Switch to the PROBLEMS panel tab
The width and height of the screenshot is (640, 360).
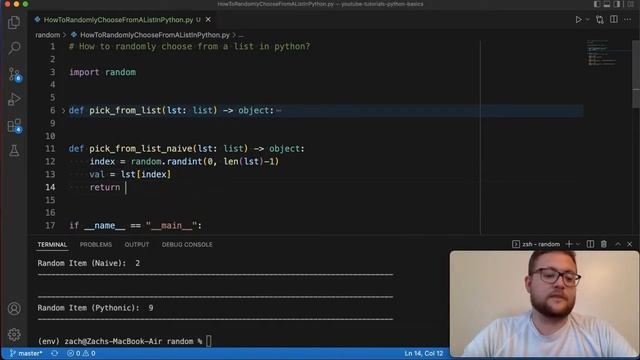point(96,244)
